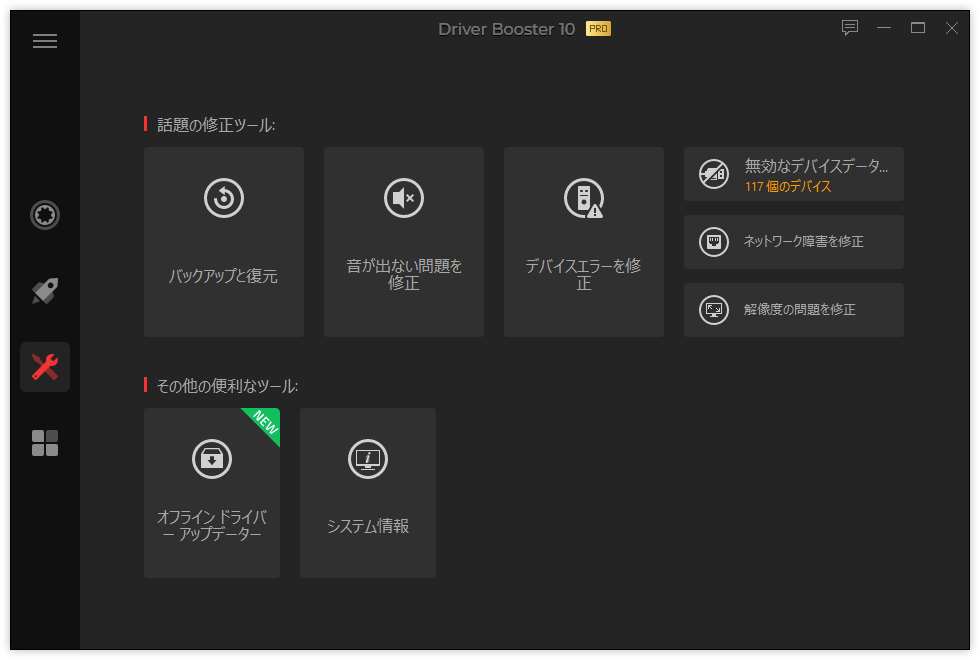Click the device error tower icon
Image resolution: width=980 pixels, height=660 pixels.
pyautogui.click(x=584, y=198)
